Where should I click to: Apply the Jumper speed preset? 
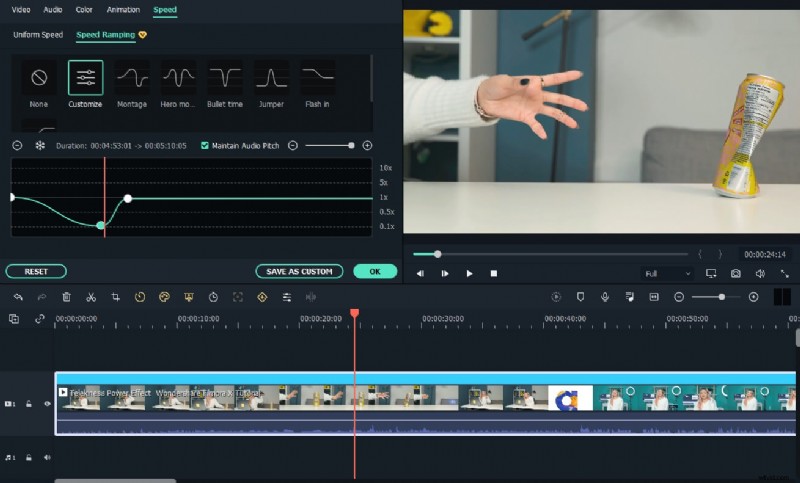tap(271, 84)
